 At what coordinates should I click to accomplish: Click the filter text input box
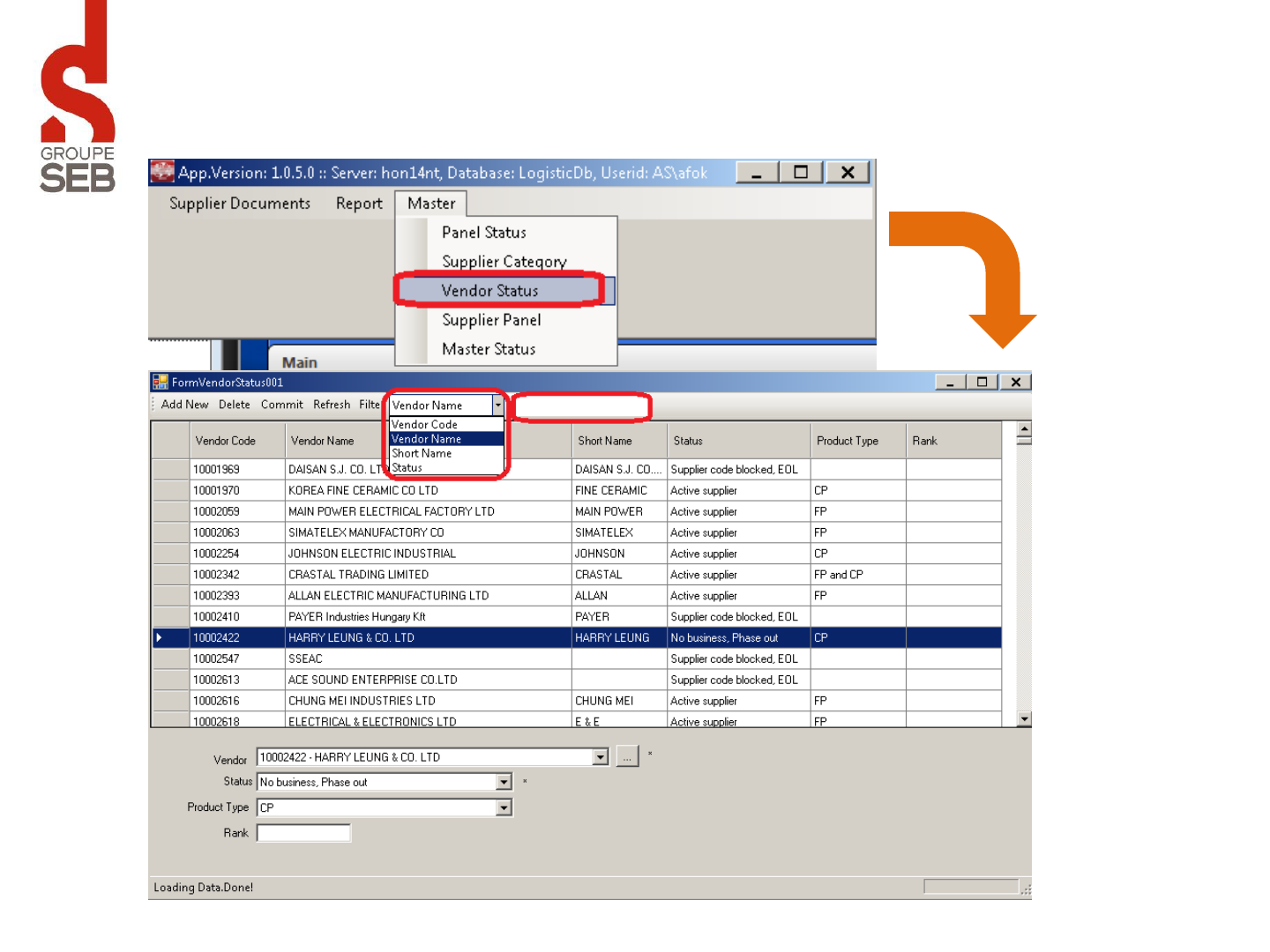(x=581, y=406)
